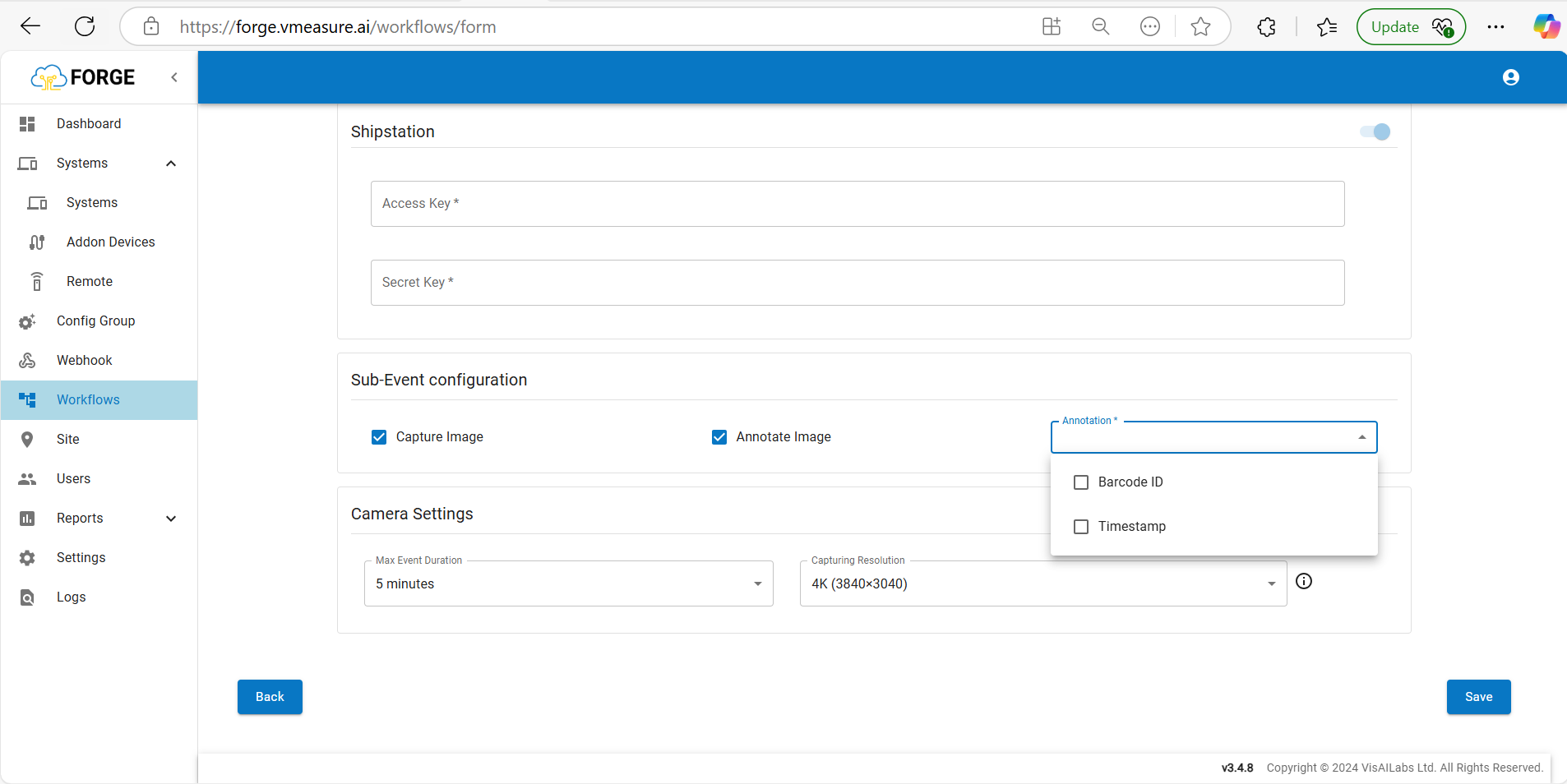
Task: Click the Save button
Action: coord(1478,697)
